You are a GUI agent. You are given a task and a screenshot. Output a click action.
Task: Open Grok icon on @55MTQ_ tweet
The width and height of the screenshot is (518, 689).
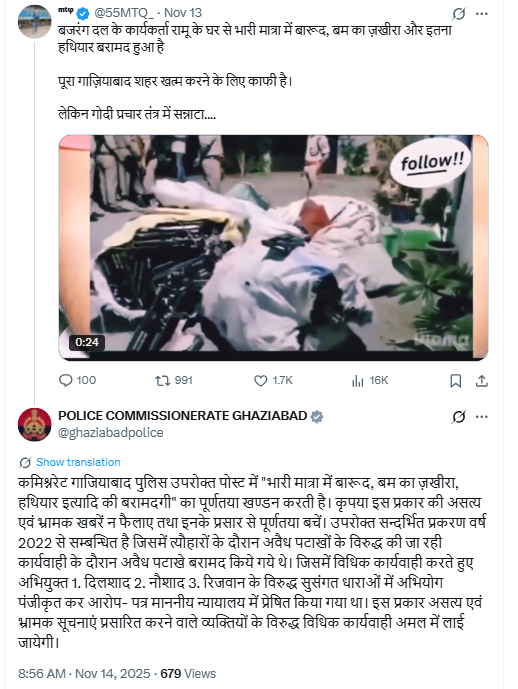tap(458, 14)
